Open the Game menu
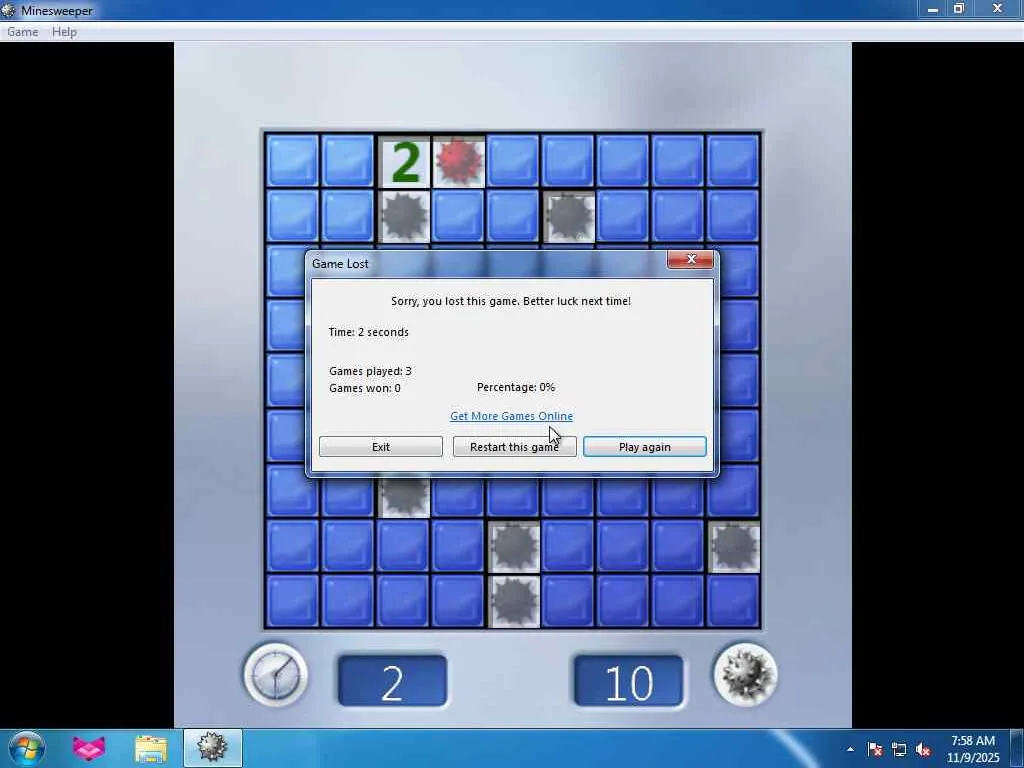 [22, 32]
